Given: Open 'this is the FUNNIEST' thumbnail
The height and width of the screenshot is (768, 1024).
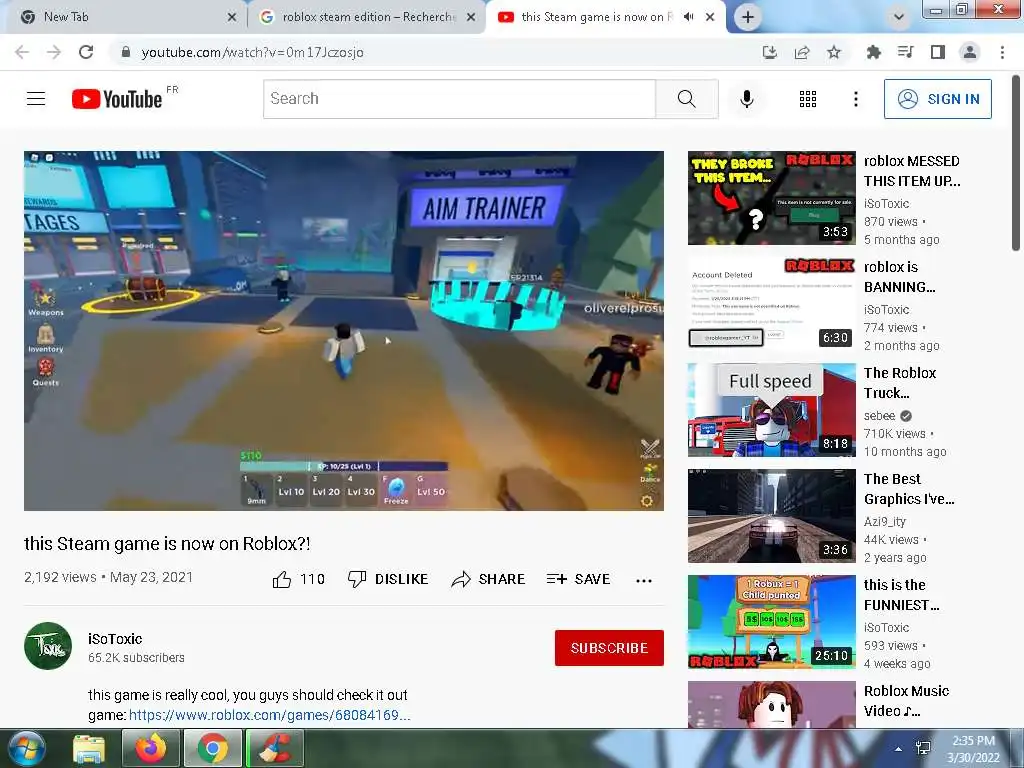Looking at the screenshot, I should (x=771, y=621).
